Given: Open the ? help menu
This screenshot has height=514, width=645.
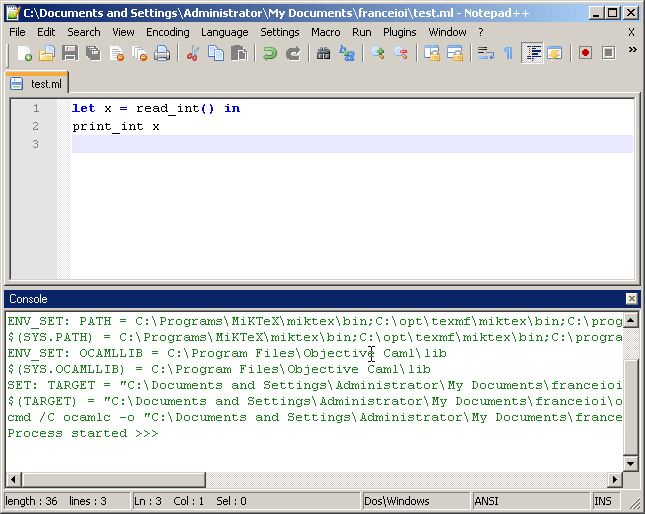Looking at the screenshot, I should [x=481, y=32].
